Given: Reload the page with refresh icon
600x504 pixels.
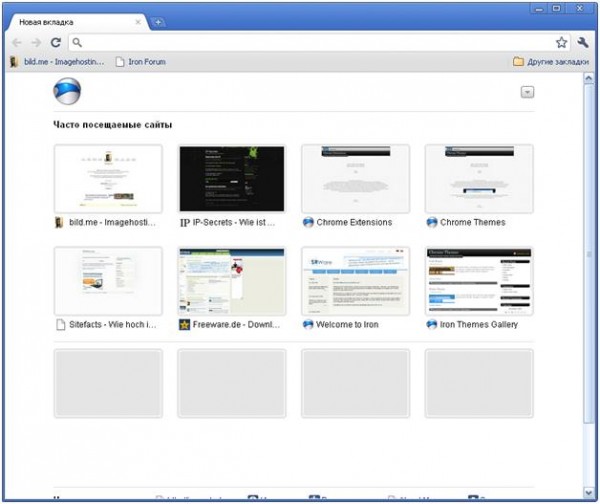Looking at the screenshot, I should coord(56,42).
